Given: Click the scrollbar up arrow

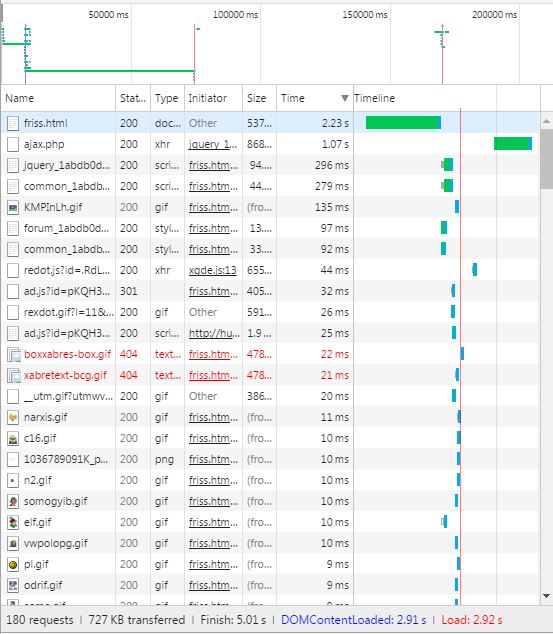Looking at the screenshot, I should pos(546,121).
